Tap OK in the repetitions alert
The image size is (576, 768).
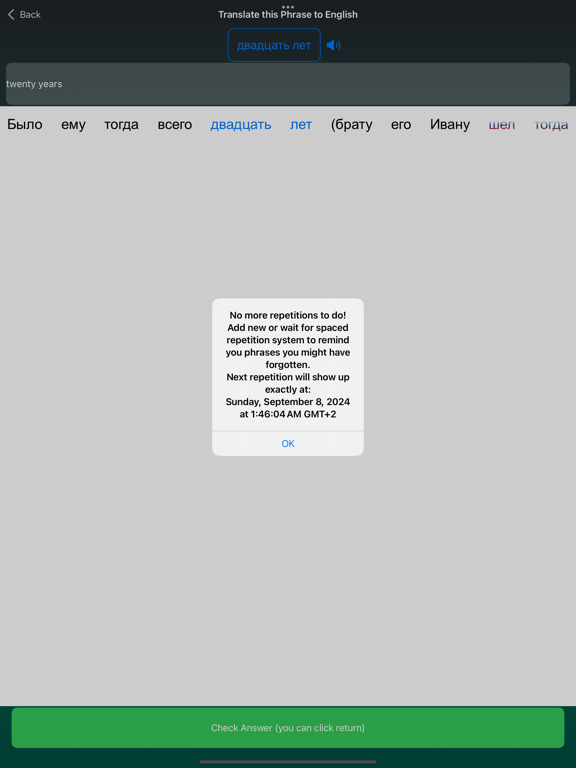288,444
